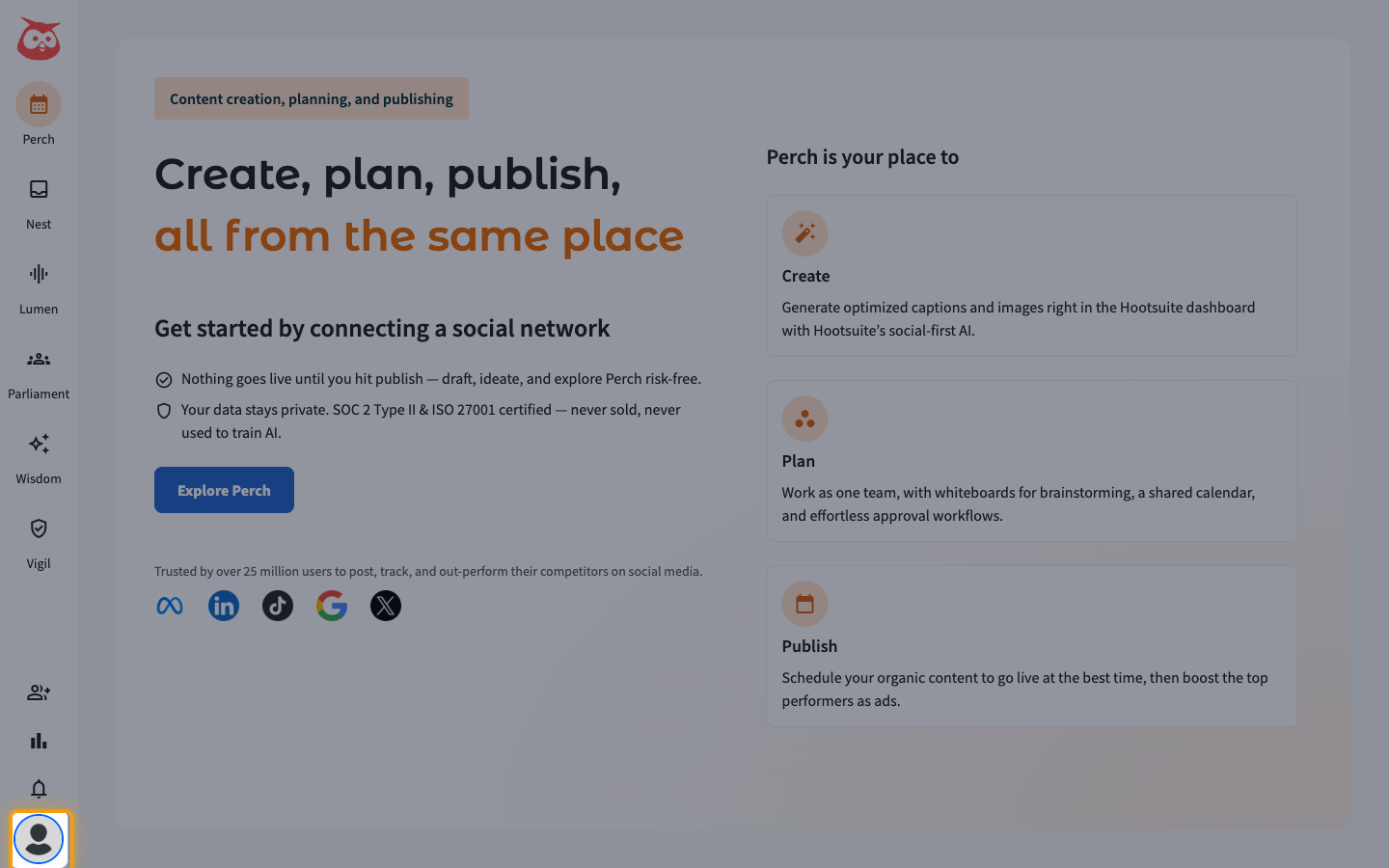
Task: Click the 'Trusted by over 25 million users' text
Action: point(428,571)
